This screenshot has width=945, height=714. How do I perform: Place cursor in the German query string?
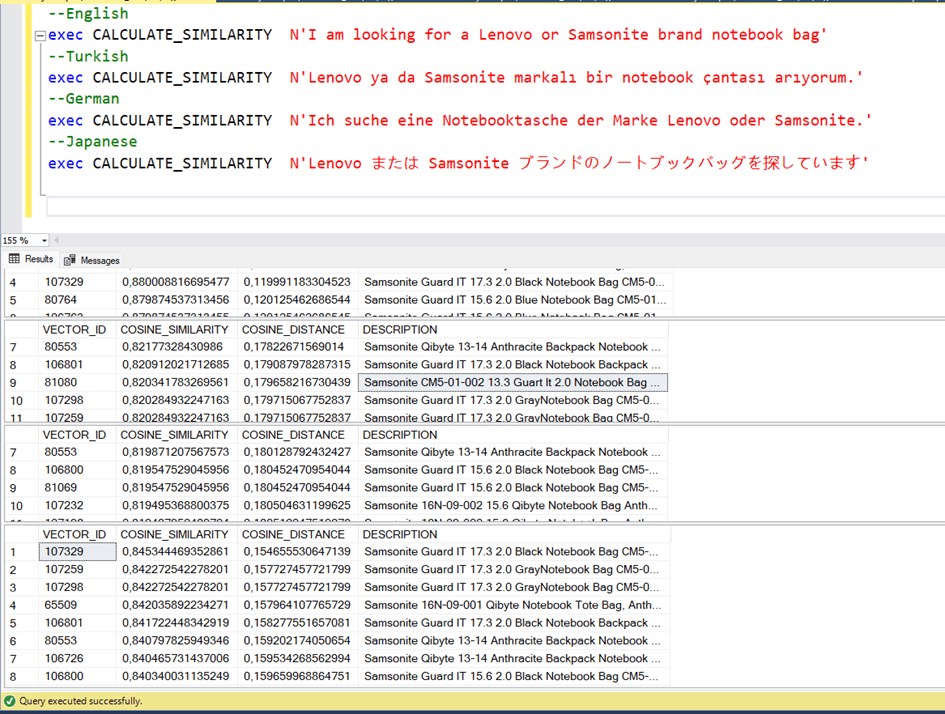(x=580, y=121)
